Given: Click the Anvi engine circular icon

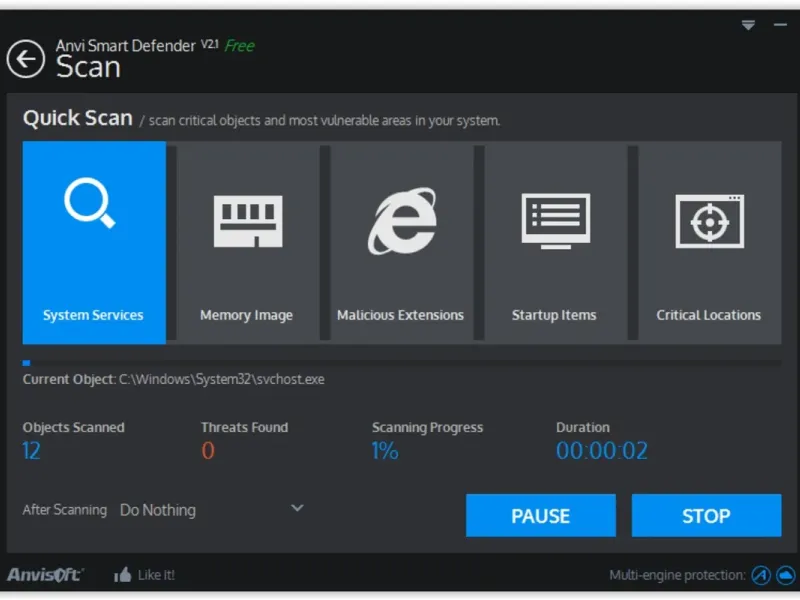Looking at the screenshot, I should click(761, 575).
